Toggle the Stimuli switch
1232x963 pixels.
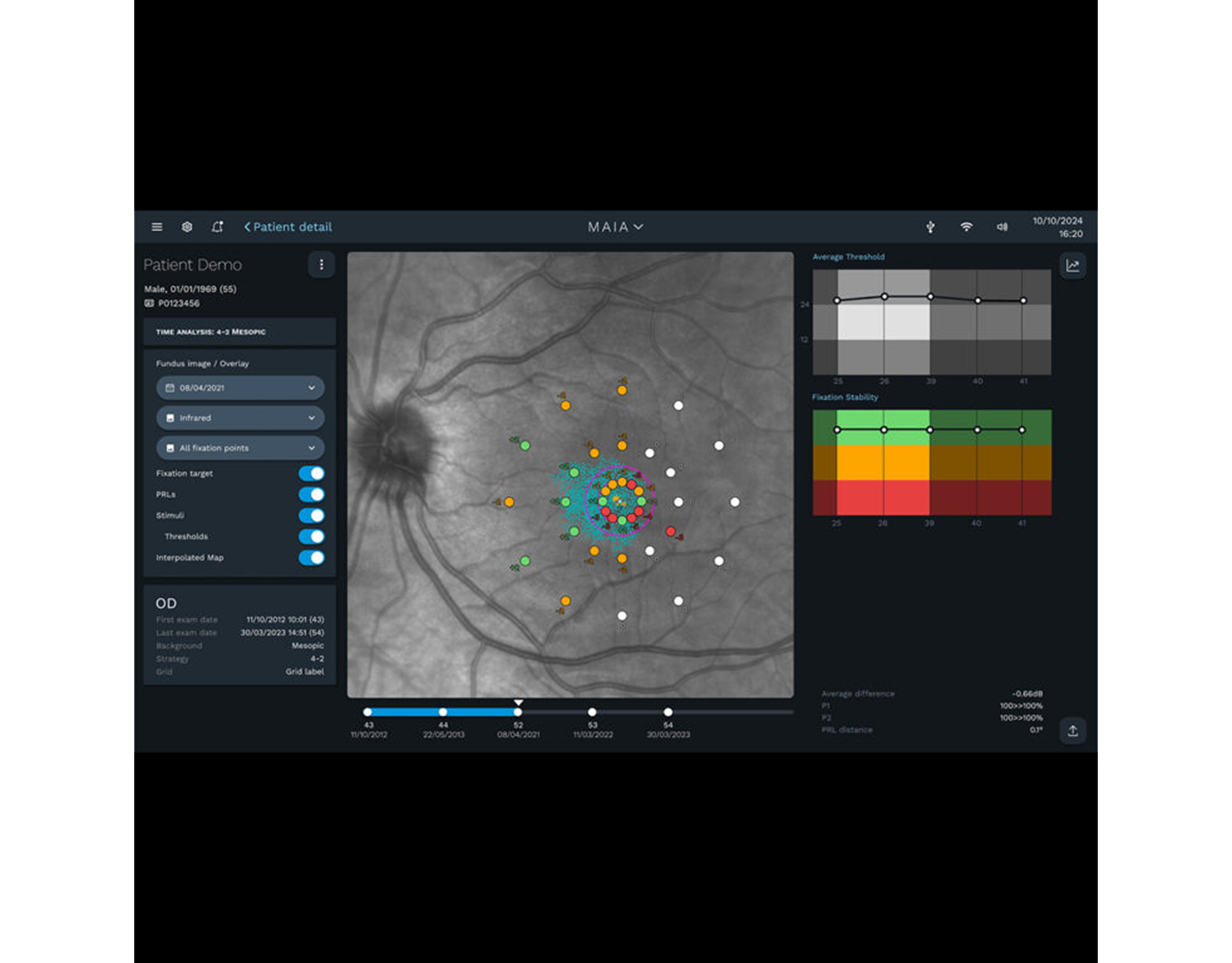(311, 515)
